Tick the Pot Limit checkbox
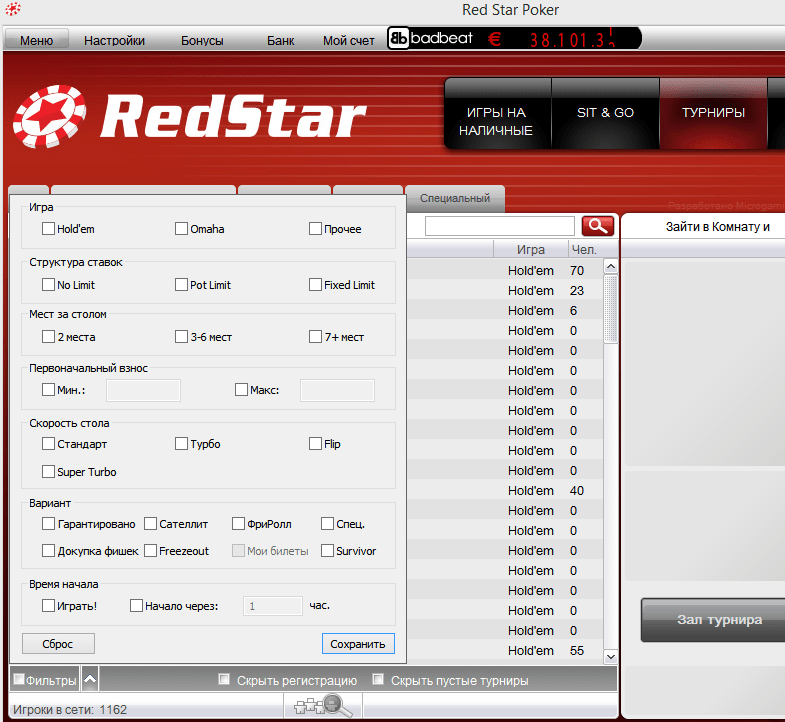 (x=181, y=285)
